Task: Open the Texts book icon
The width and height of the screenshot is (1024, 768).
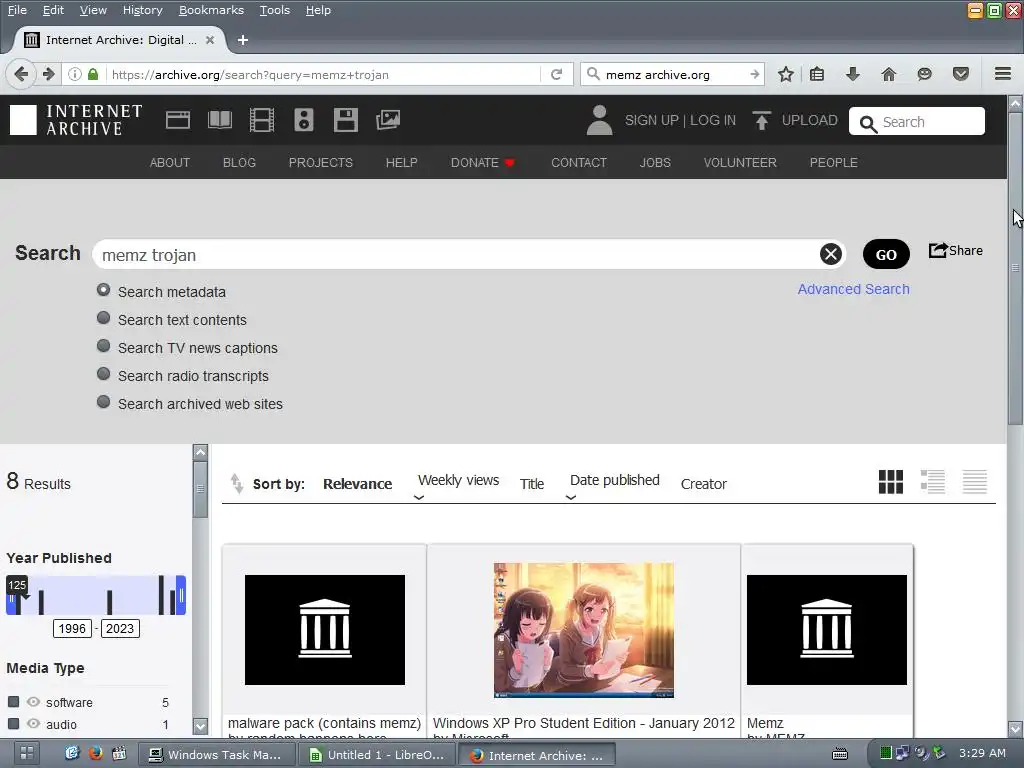Action: 219,120
